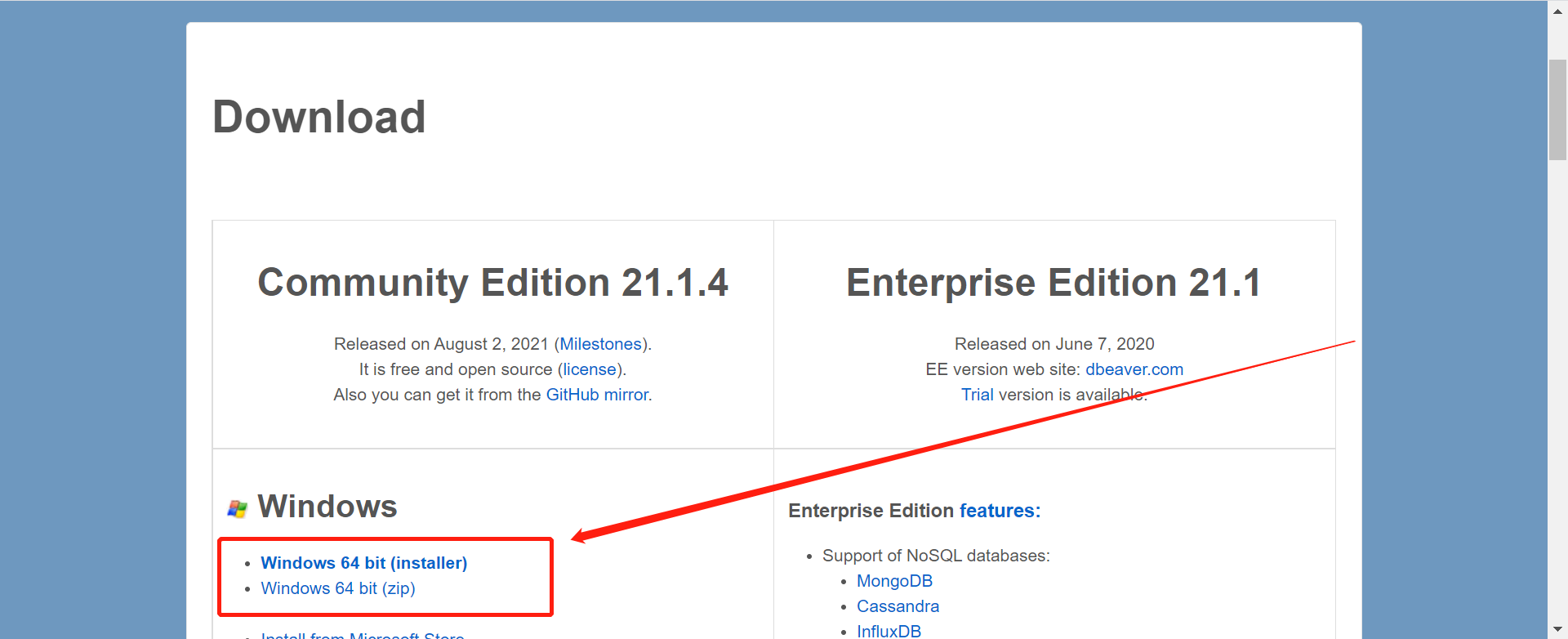Image resolution: width=1568 pixels, height=639 pixels.
Task: Visit the GitHub mirror link
Action: pos(597,395)
